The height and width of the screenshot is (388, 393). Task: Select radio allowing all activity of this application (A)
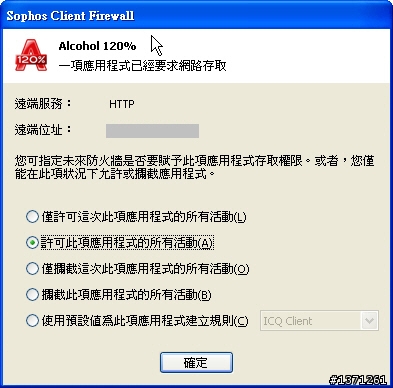tap(32, 243)
